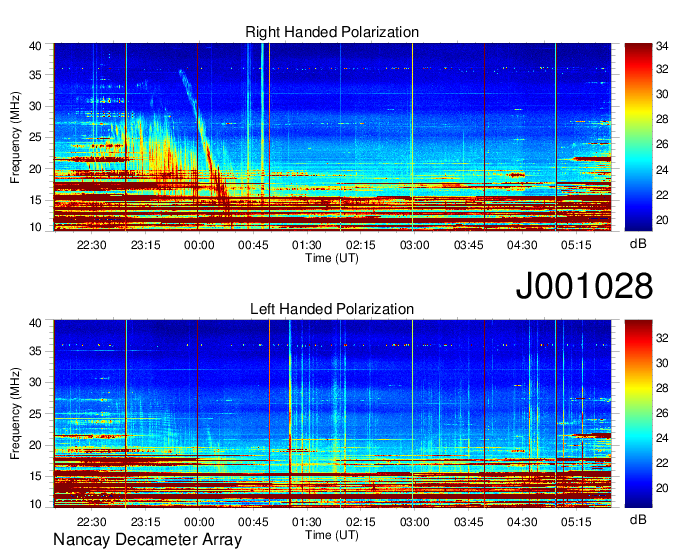Image resolution: width=680 pixels, height=552 pixels.
Task: Click 23:15 time tick on Right Handed plot
Action: pyautogui.click(x=145, y=245)
